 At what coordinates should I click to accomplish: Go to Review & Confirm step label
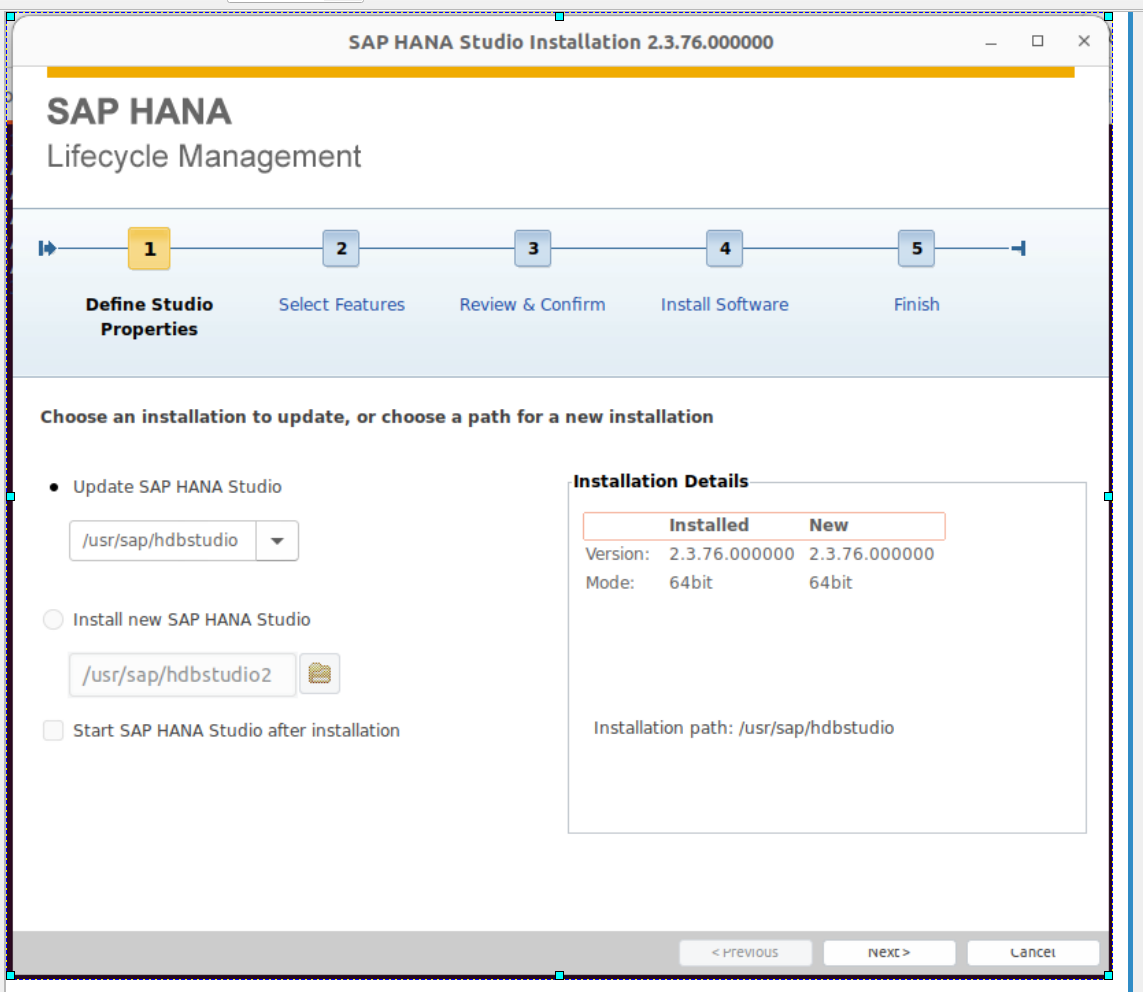pyautogui.click(x=532, y=305)
